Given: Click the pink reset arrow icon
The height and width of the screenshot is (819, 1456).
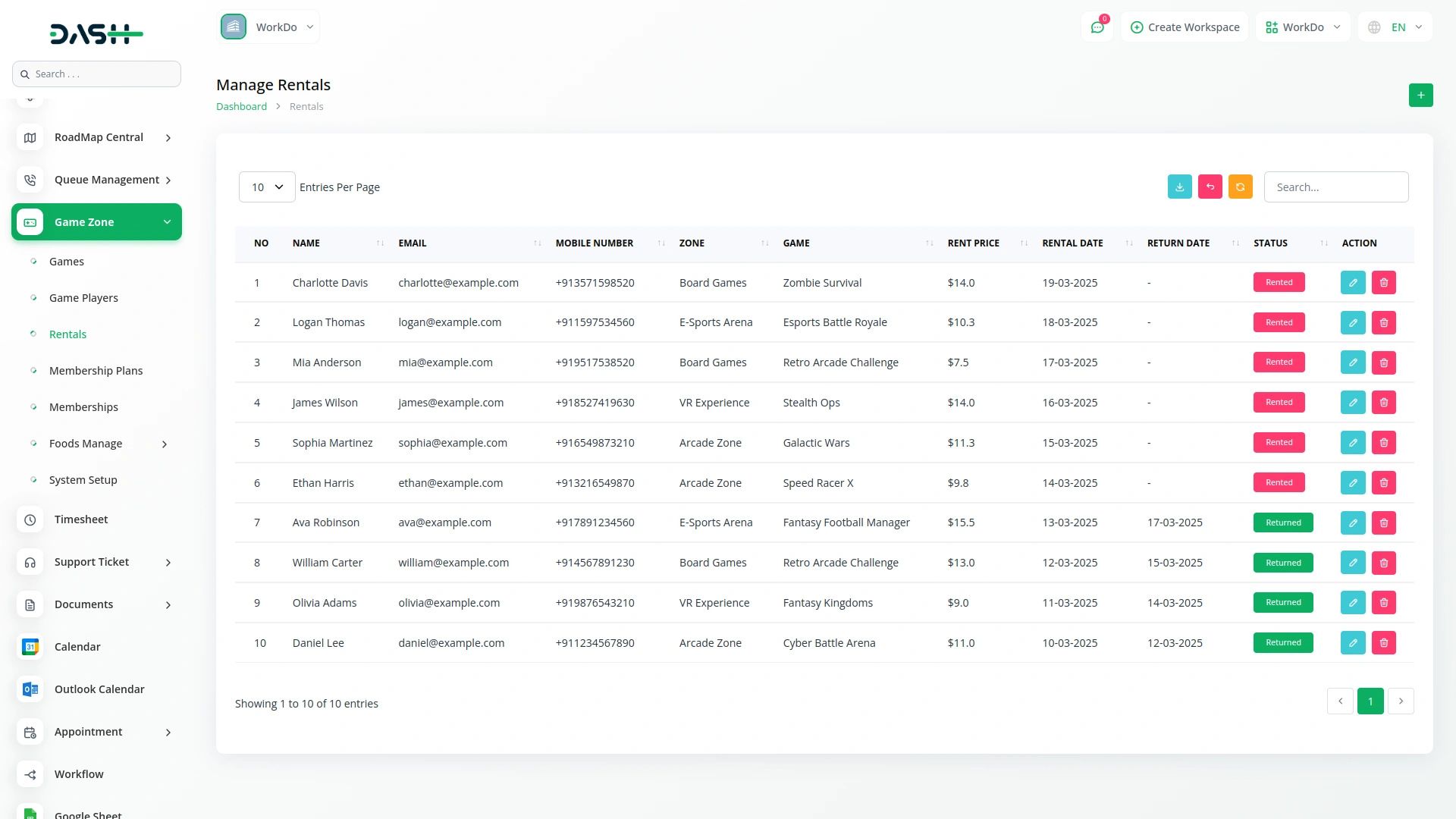Looking at the screenshot, I should pos(1210,187).
